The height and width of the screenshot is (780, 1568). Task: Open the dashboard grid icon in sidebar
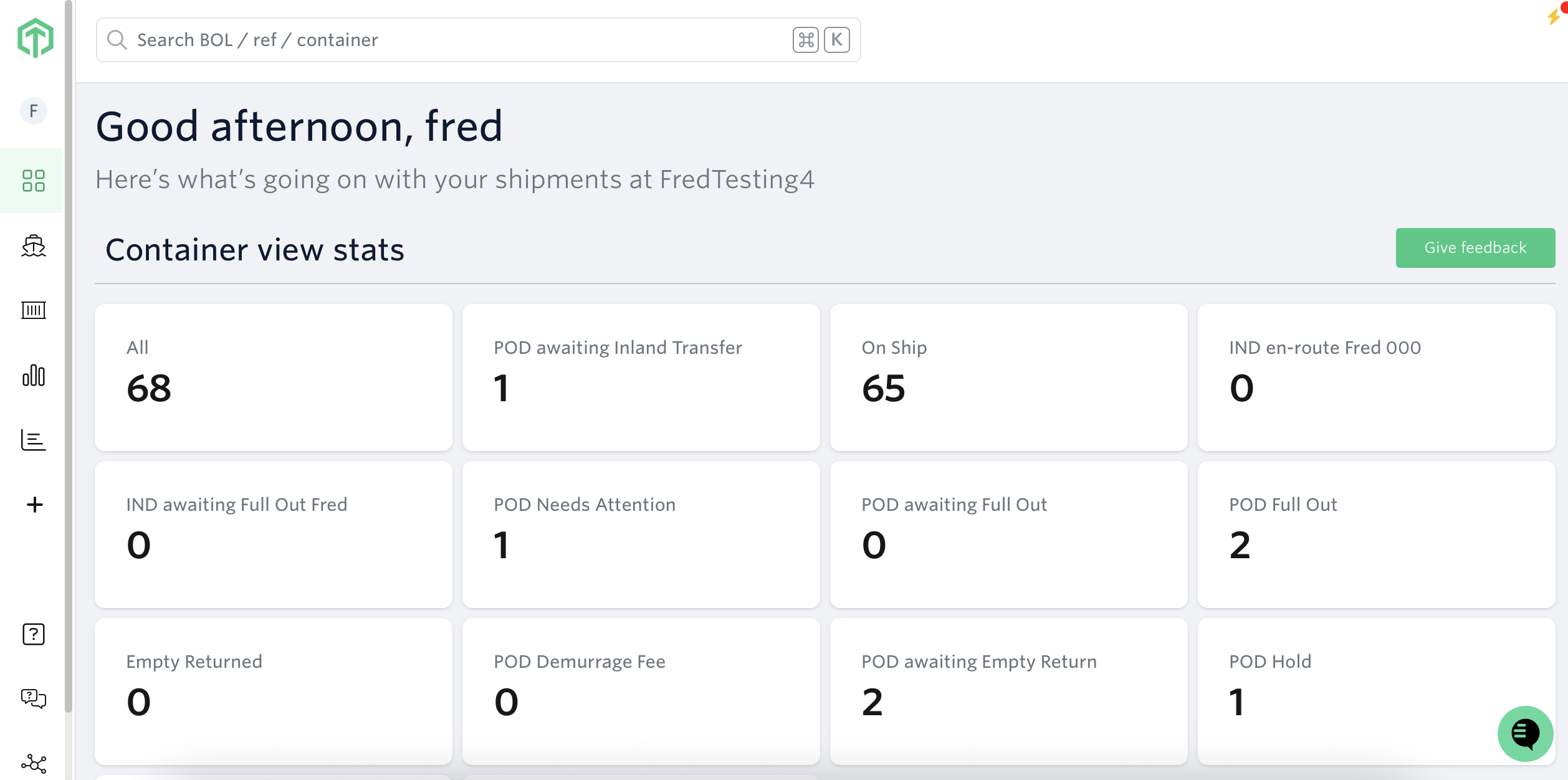[34, 181]
